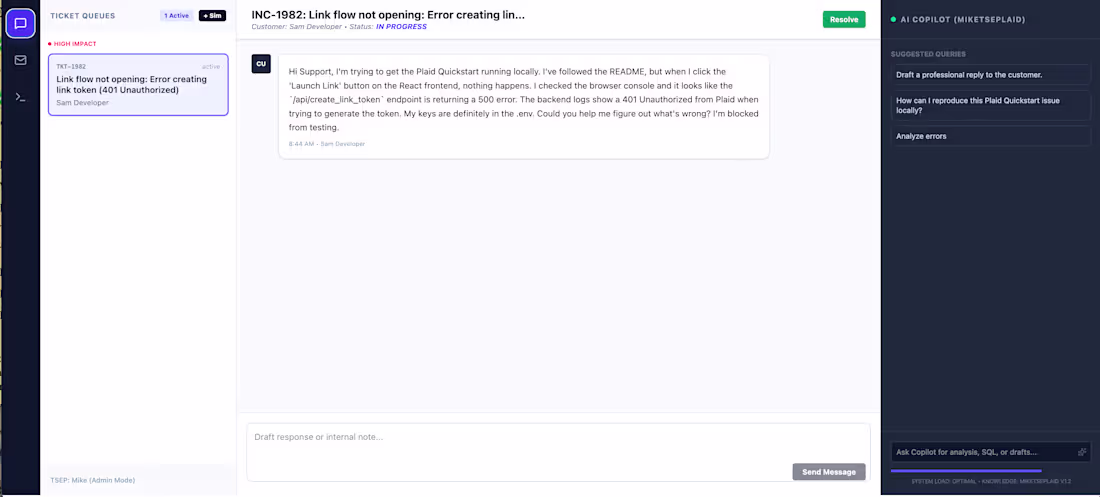Click the Send Message button
This screenshot has width=1100, height=497.
point(829,472)
